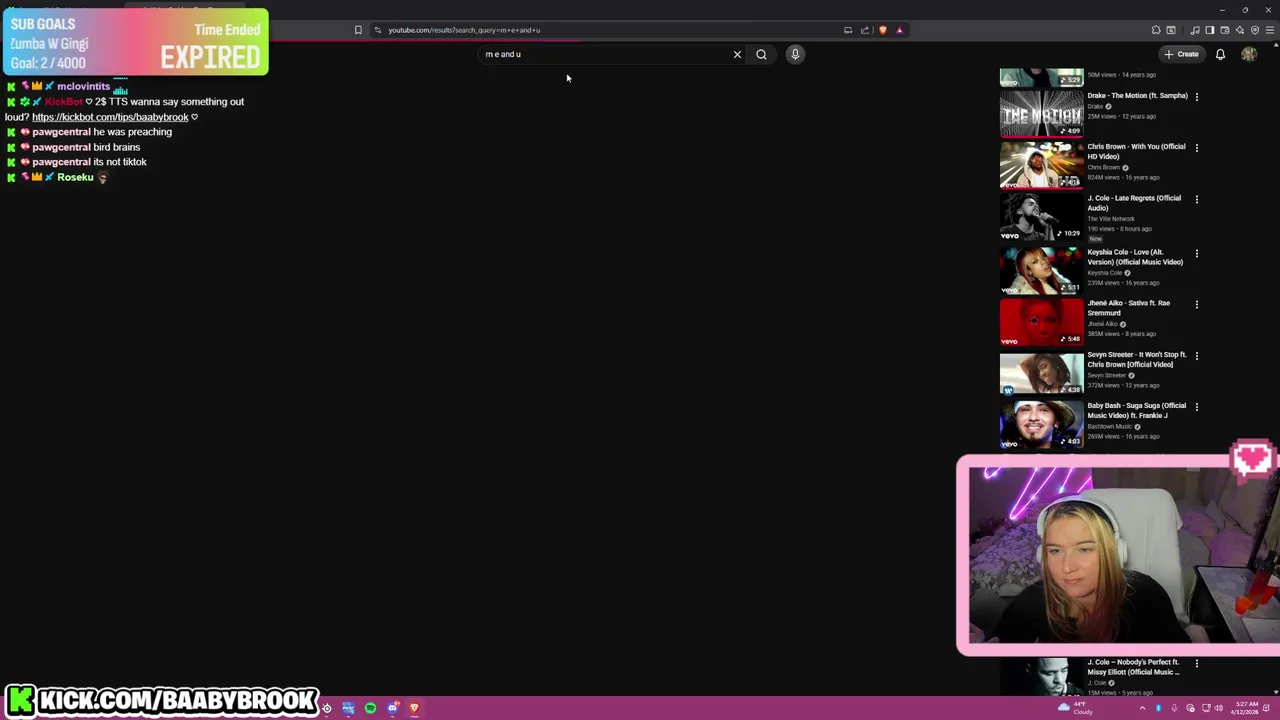Screen dimensions: 1280x720
Task: Open title Jhené Aiko - Sativa ft. Rae Sremmurd
Action: click(x=1128, y=308)
